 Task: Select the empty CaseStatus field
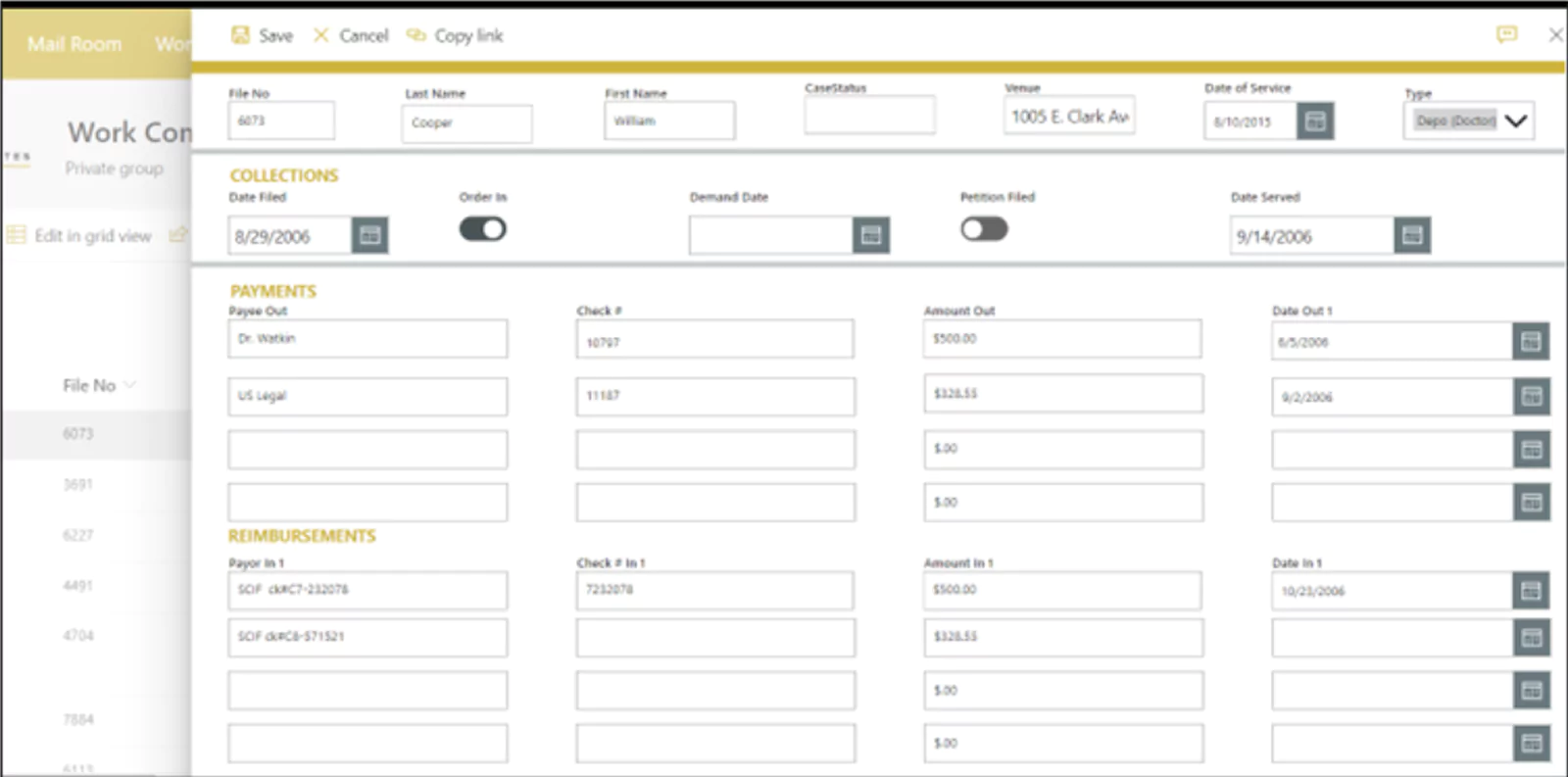click(x=869, y=116)
